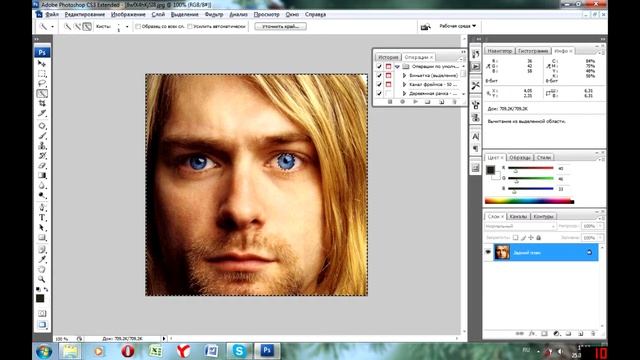
Task: Open Opera browser from the taskbar
Action: [127, 351]
